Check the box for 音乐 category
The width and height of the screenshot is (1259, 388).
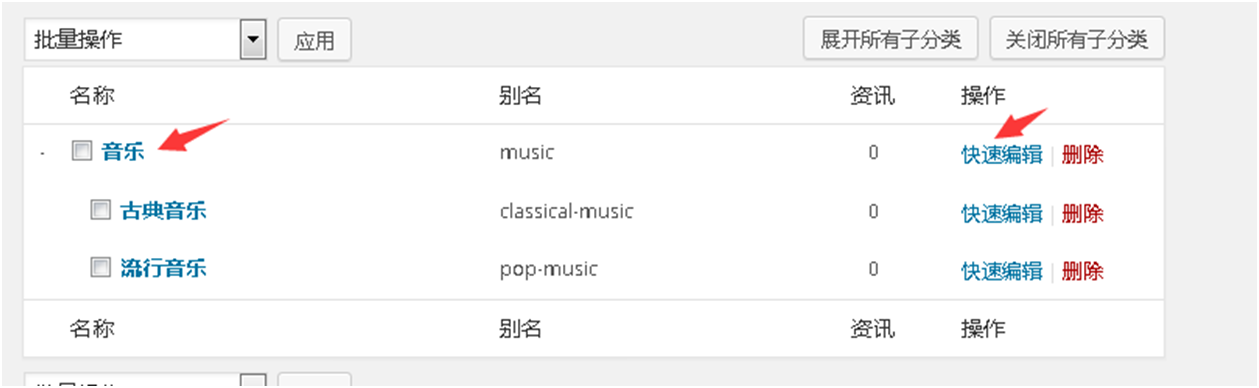pyautogui.click(x=81, y=153)
